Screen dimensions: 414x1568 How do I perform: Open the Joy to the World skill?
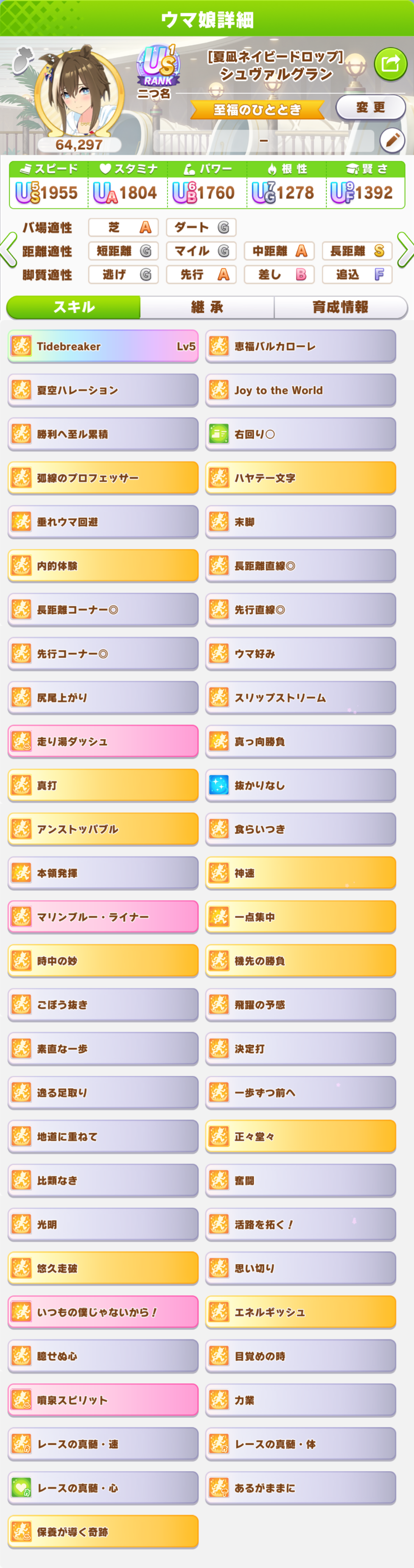point(300,390)
